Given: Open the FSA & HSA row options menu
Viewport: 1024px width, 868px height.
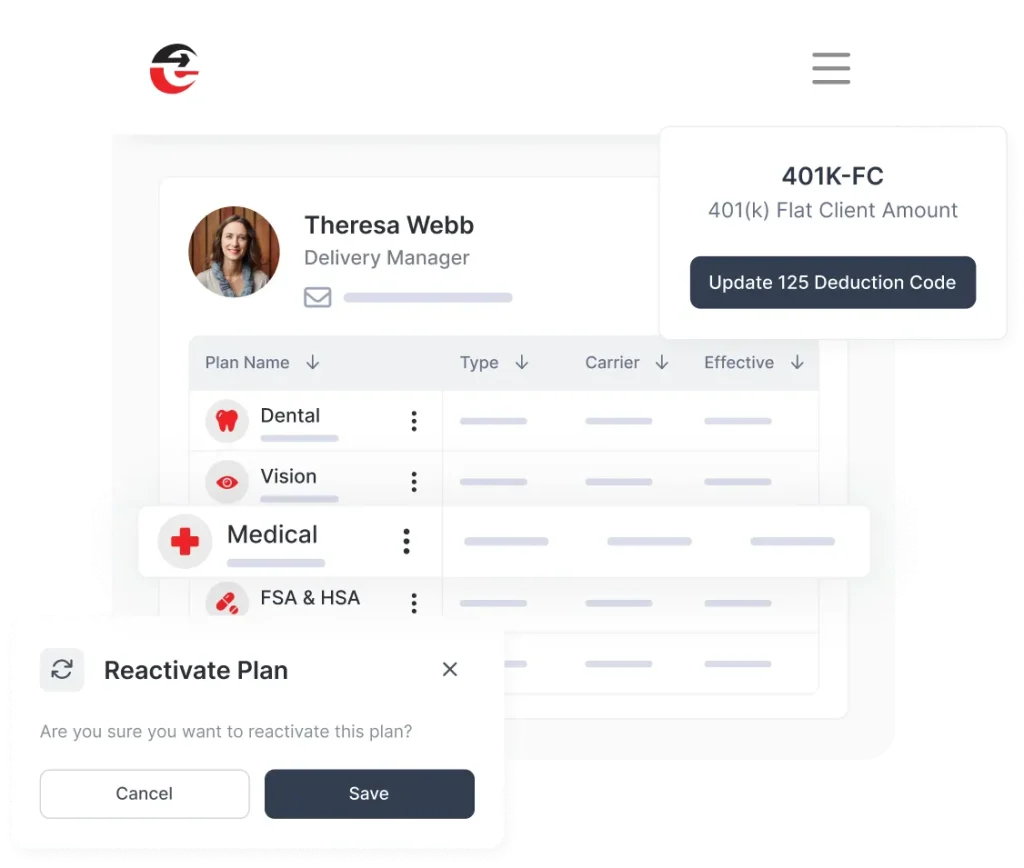Looking at the screenshot, I should tap(414, 603).
